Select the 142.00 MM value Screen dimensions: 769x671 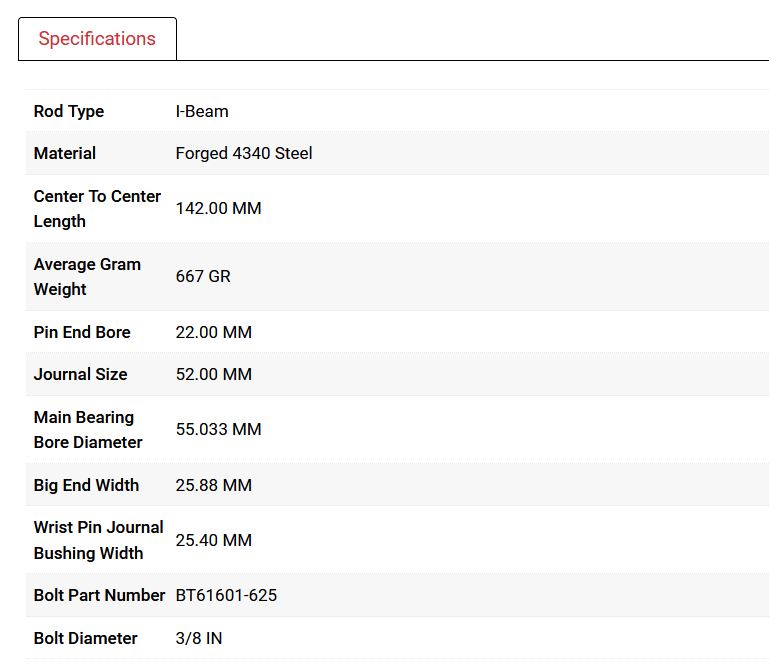pyautogui.click(x=218, y=208)
